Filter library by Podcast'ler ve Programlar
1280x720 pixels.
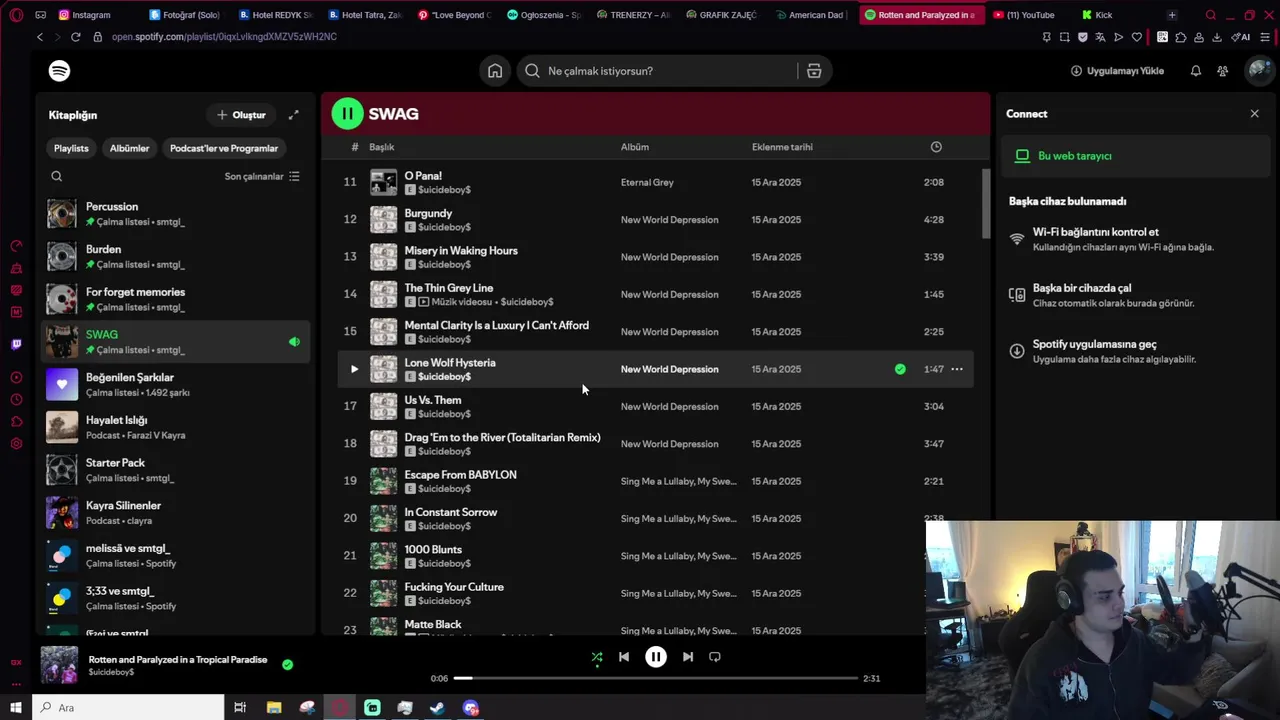(224, 148)
